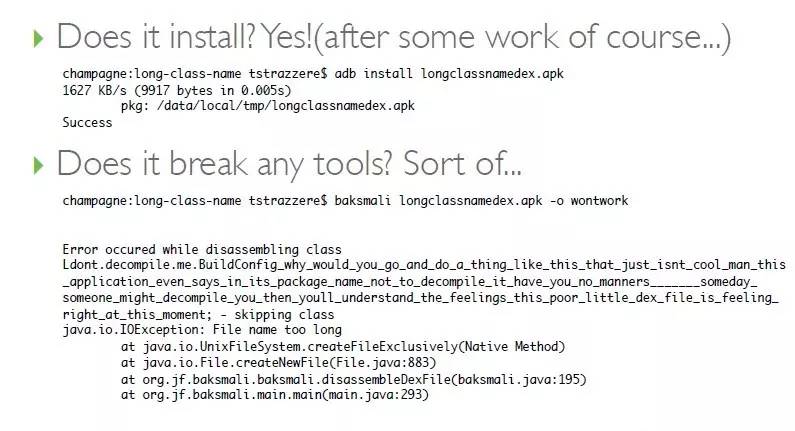
Task: Click the green arrow bullet beside "Does it break any tools?"
Action: pyautogui.click(x=39, y=164)
